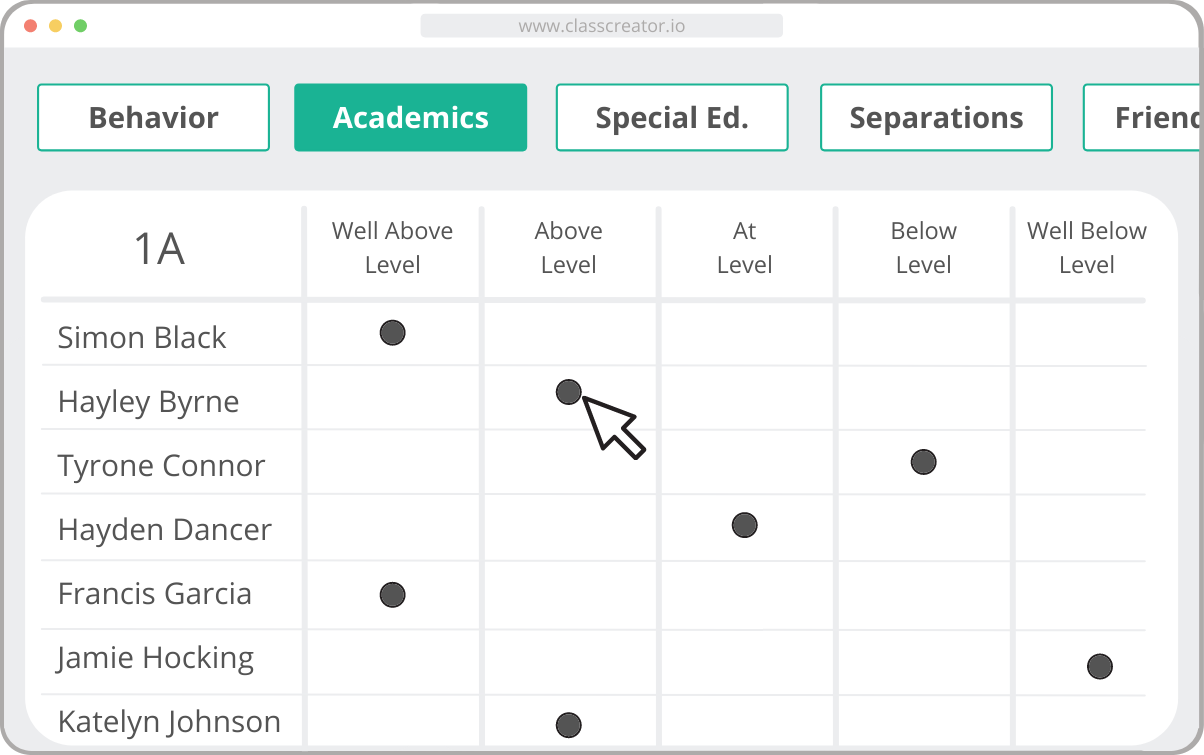
Task: Click the Well Below Level column header
Action: click(x=1086, y=248)
